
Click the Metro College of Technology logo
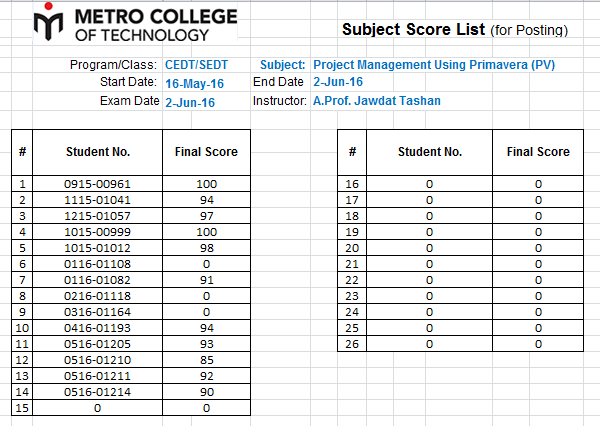tap(135, 22)
